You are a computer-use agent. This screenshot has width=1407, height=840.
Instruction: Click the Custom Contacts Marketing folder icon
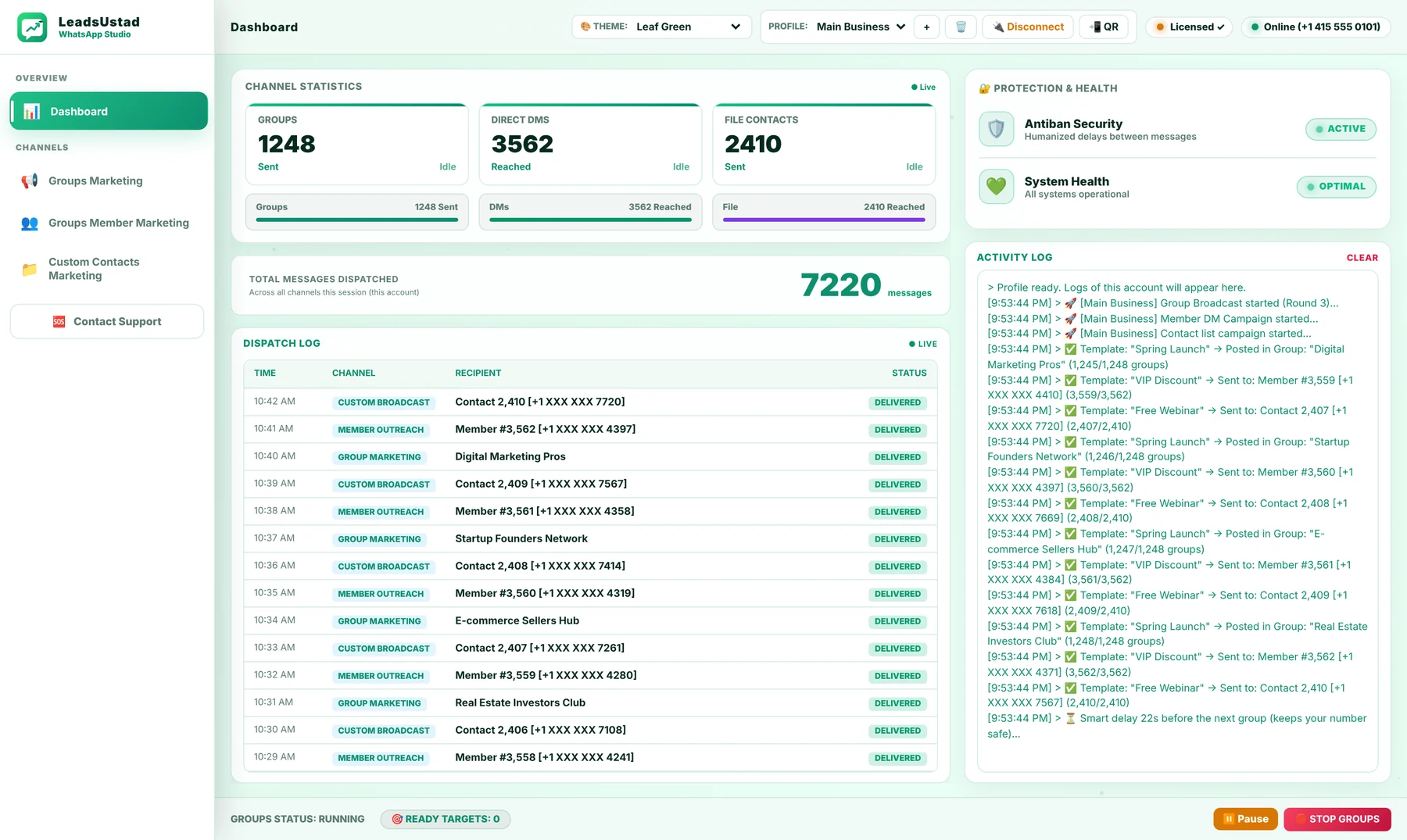(30, 270)
